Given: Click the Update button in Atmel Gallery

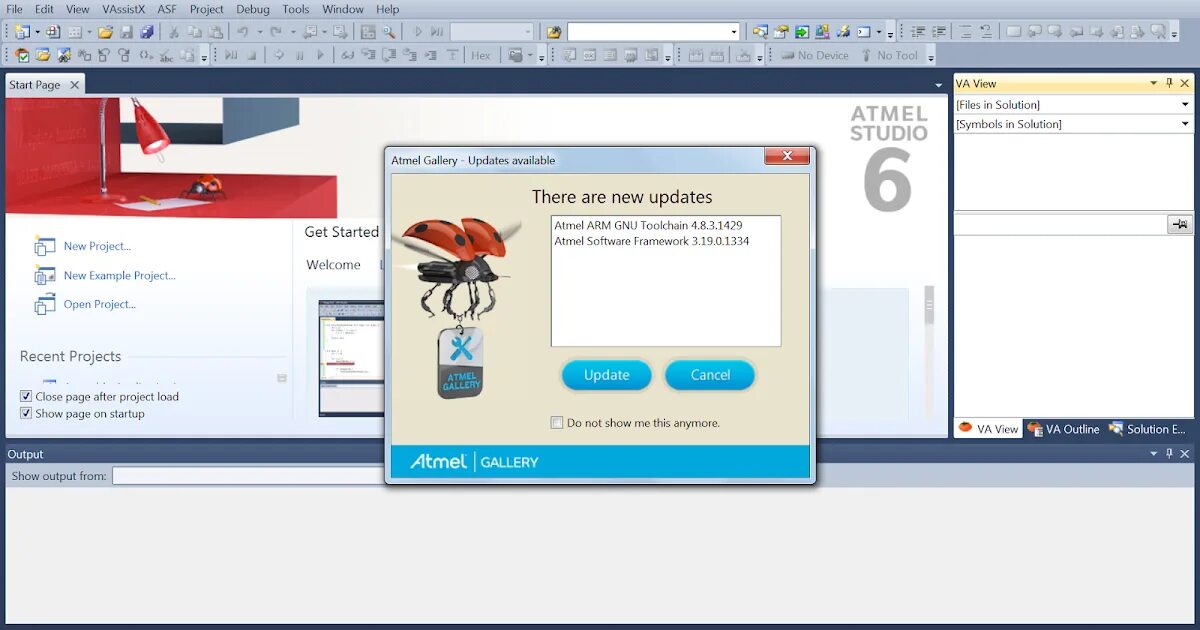Looking at the screenshot, I should point(607,375).
